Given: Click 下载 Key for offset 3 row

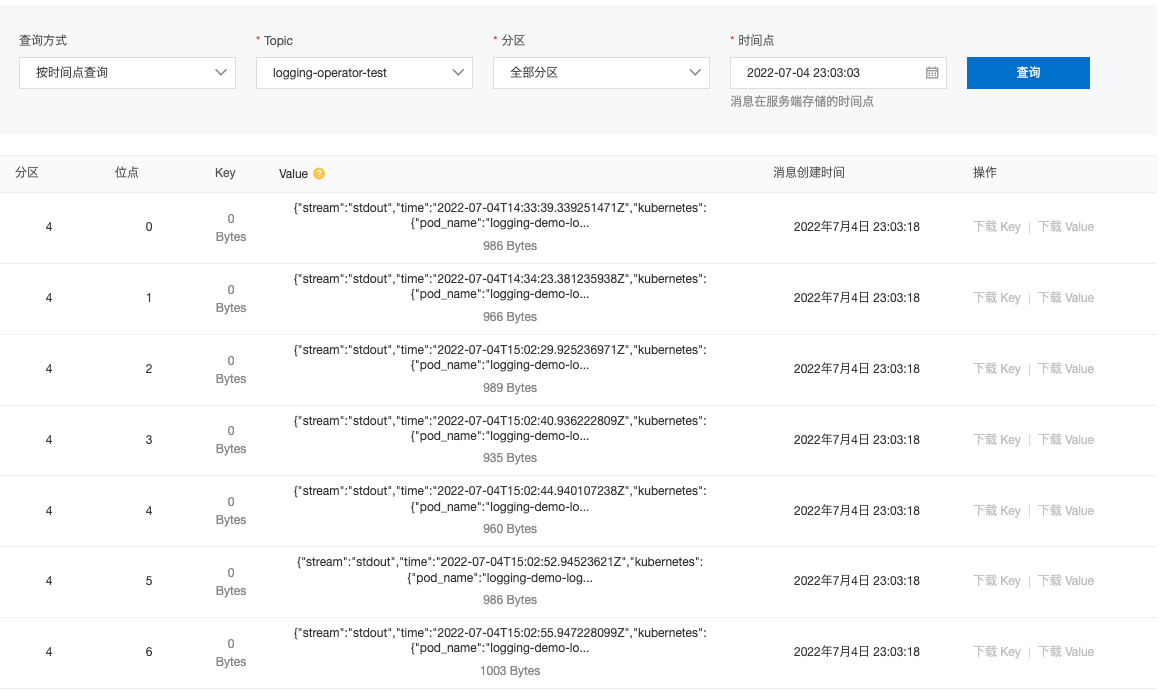Looking at the screenshot, I should (x=996, y=440).
